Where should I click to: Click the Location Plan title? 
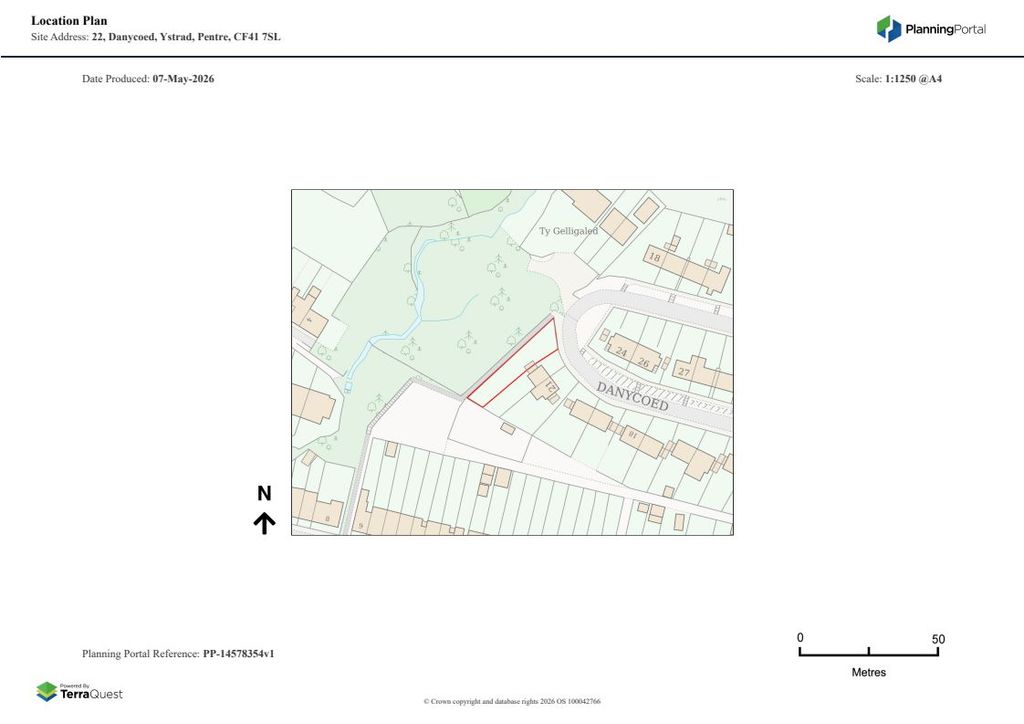(x=69, y=21)
